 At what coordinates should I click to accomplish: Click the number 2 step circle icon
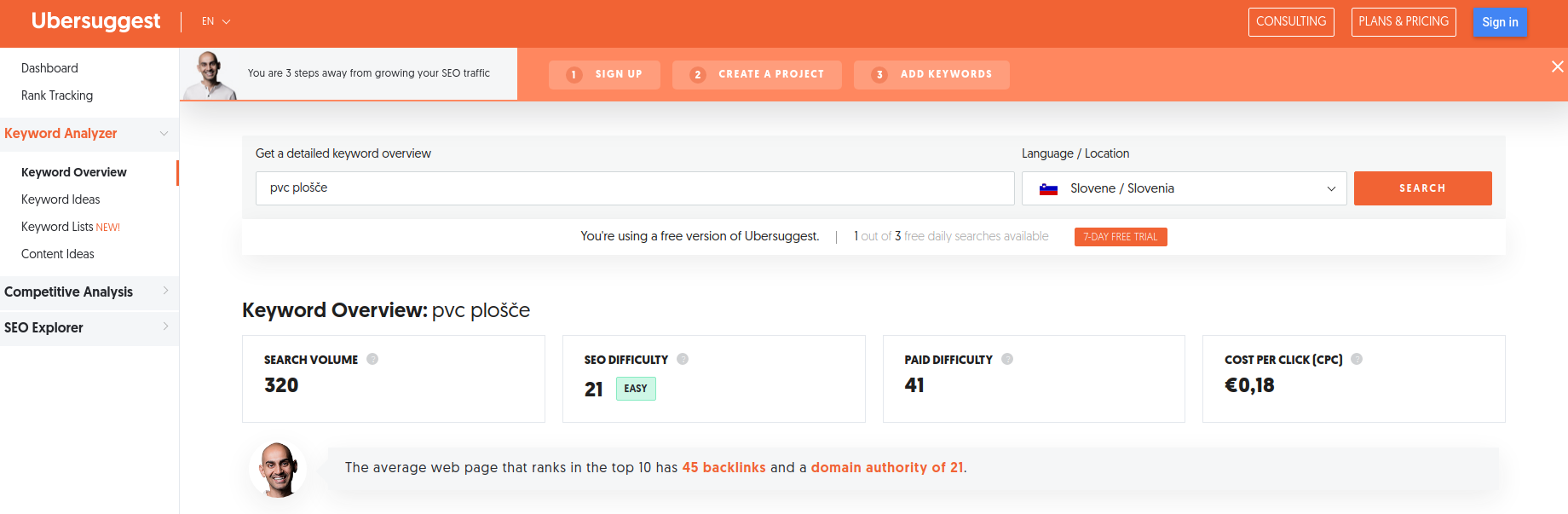pos(698,75)
